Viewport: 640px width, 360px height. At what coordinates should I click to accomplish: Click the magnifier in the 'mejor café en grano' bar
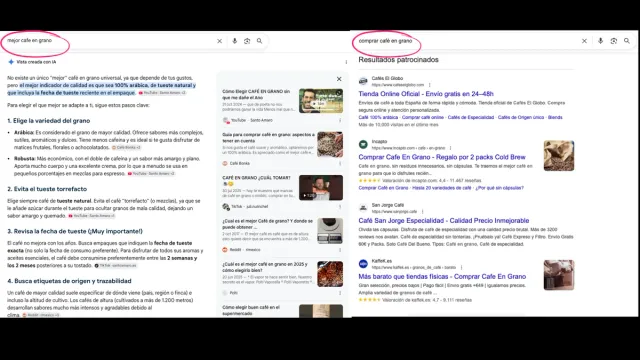point(259,41)
